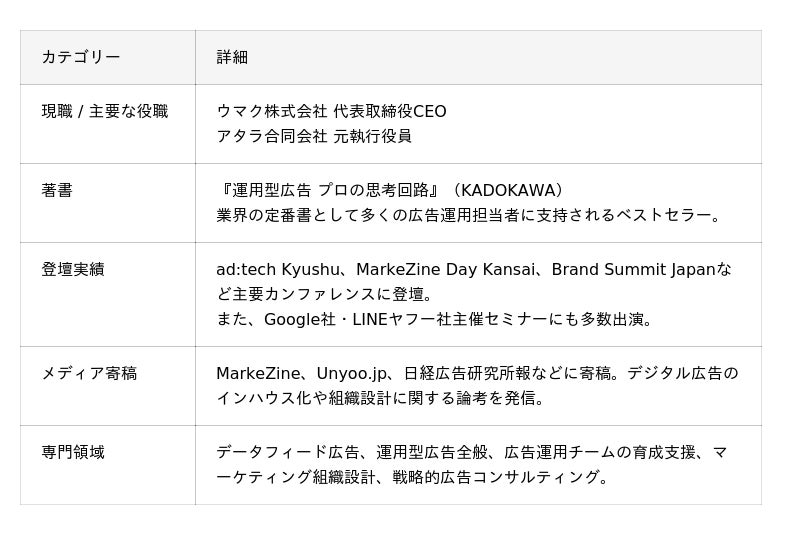
Task: Select the 専門領域 row label
Action: [x=73, y=452]
